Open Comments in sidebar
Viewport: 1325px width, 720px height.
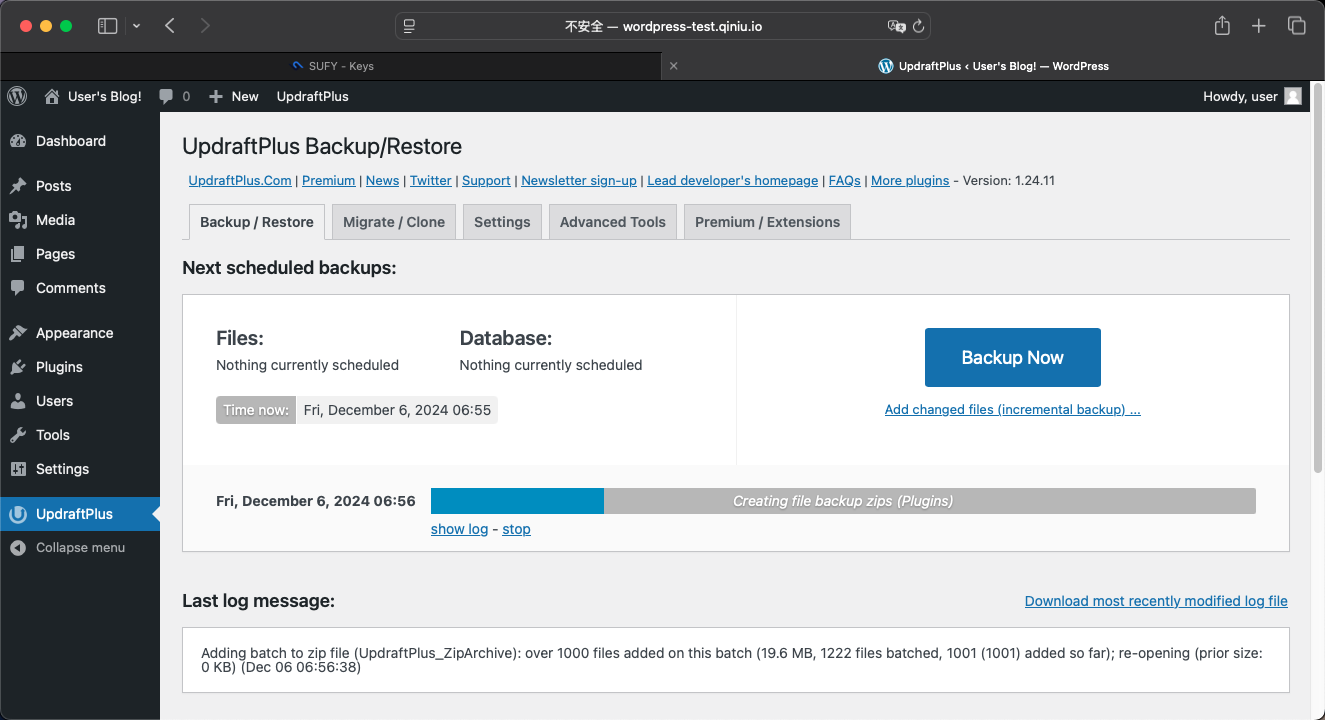pos(80,288)
